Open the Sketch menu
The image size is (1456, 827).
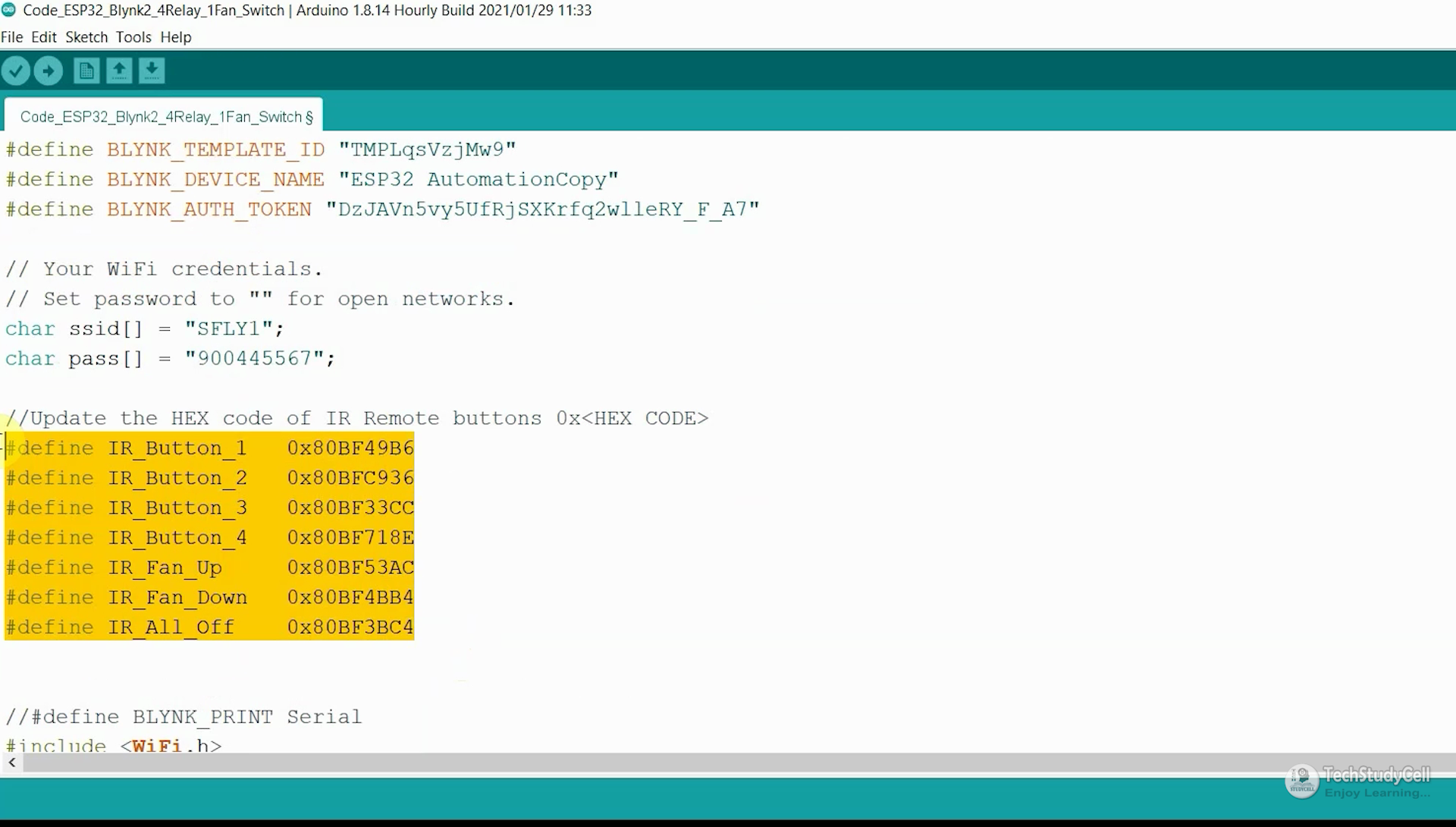pyautogui.click(x=86, y=36)
